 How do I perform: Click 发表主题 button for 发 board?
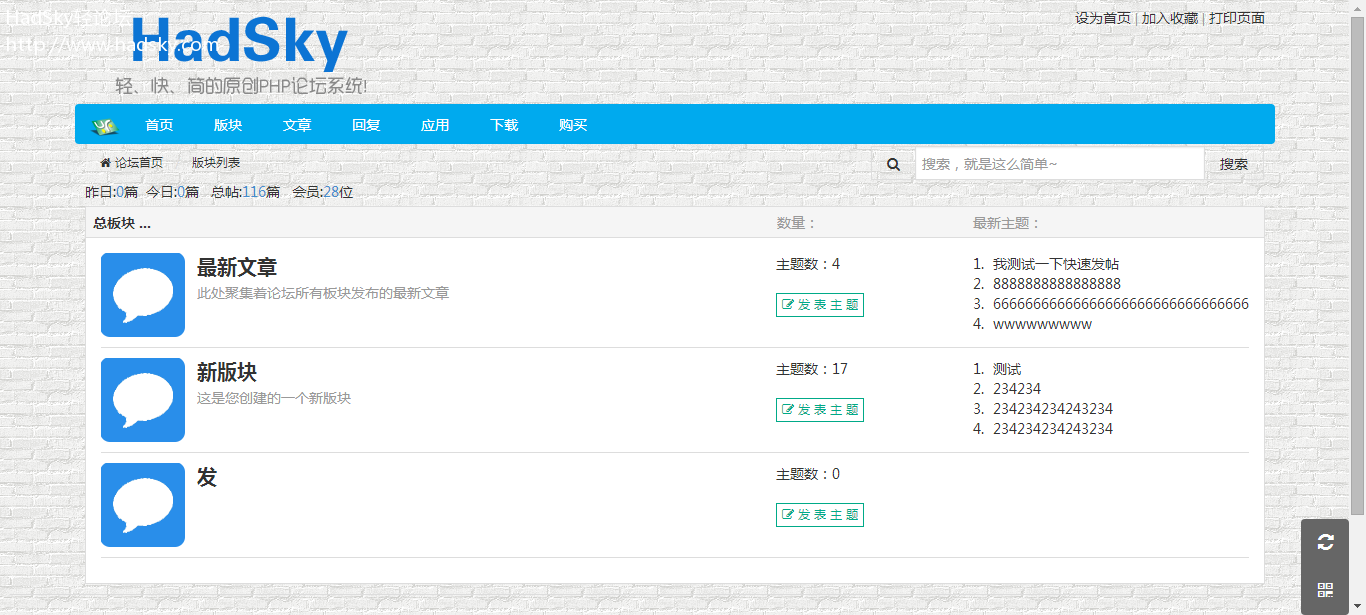820,515
